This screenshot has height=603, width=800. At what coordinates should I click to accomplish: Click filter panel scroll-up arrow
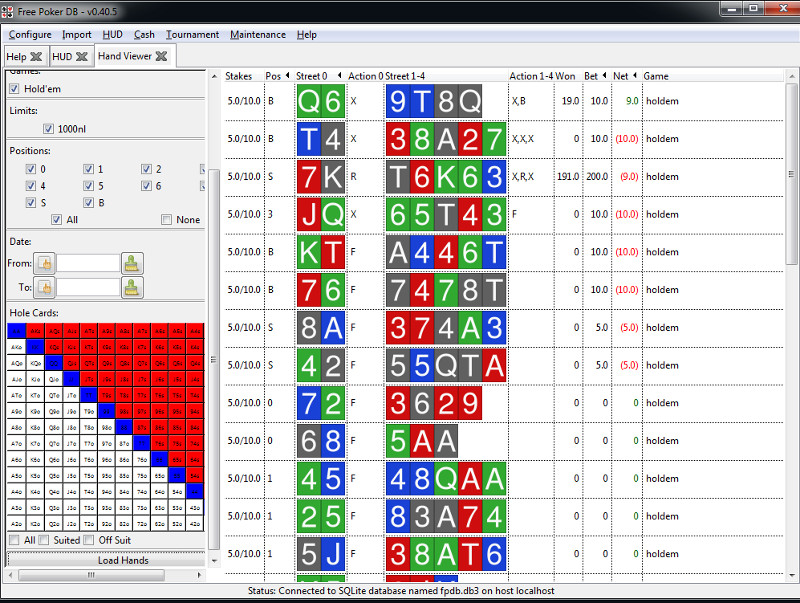click(x=214, y=76)
